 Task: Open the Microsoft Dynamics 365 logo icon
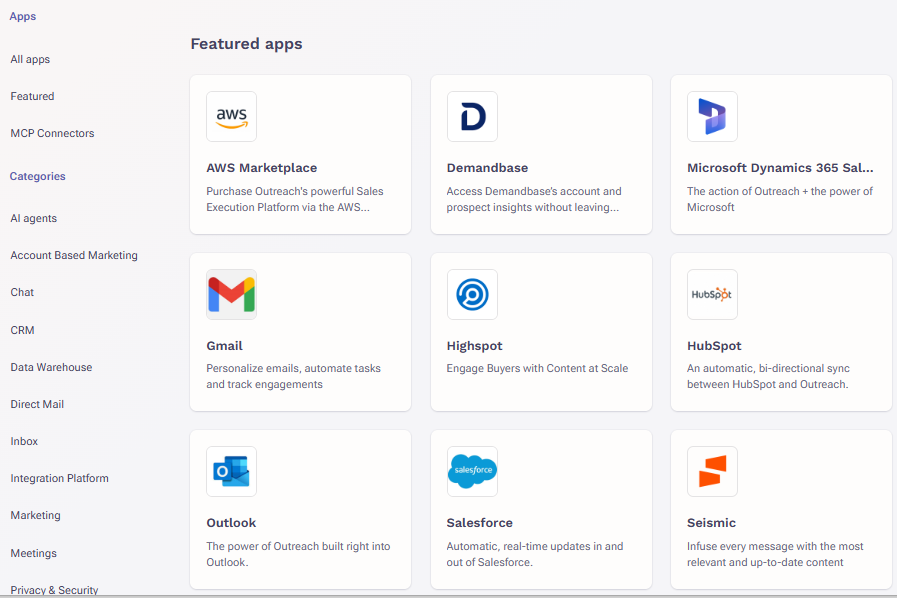pyautogui.click(x=712, y=117)
